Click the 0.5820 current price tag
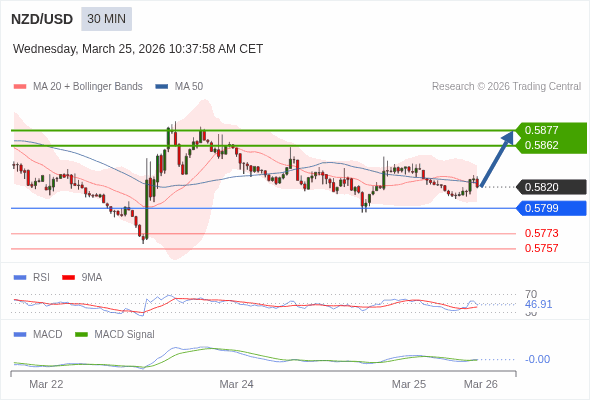The width and height of the screenshot is (590, 400). [x=552, y=187]
